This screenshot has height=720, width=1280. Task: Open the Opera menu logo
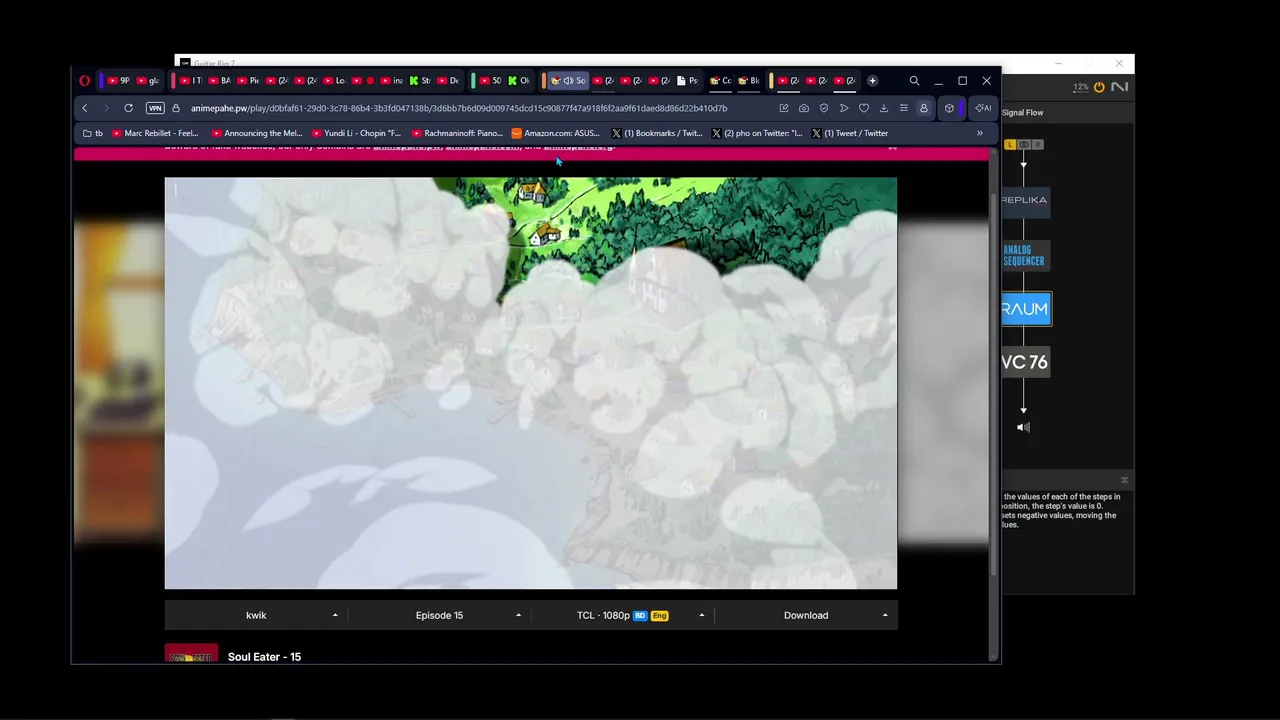tap(85, 81)
